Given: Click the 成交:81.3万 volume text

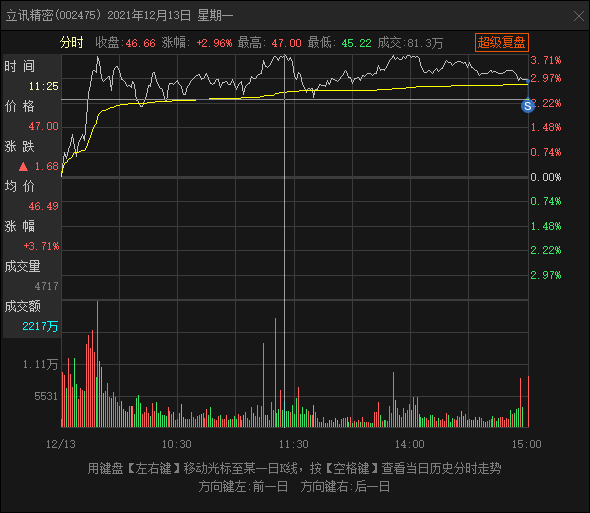Looking at the screenshot, I should point(410,43).
